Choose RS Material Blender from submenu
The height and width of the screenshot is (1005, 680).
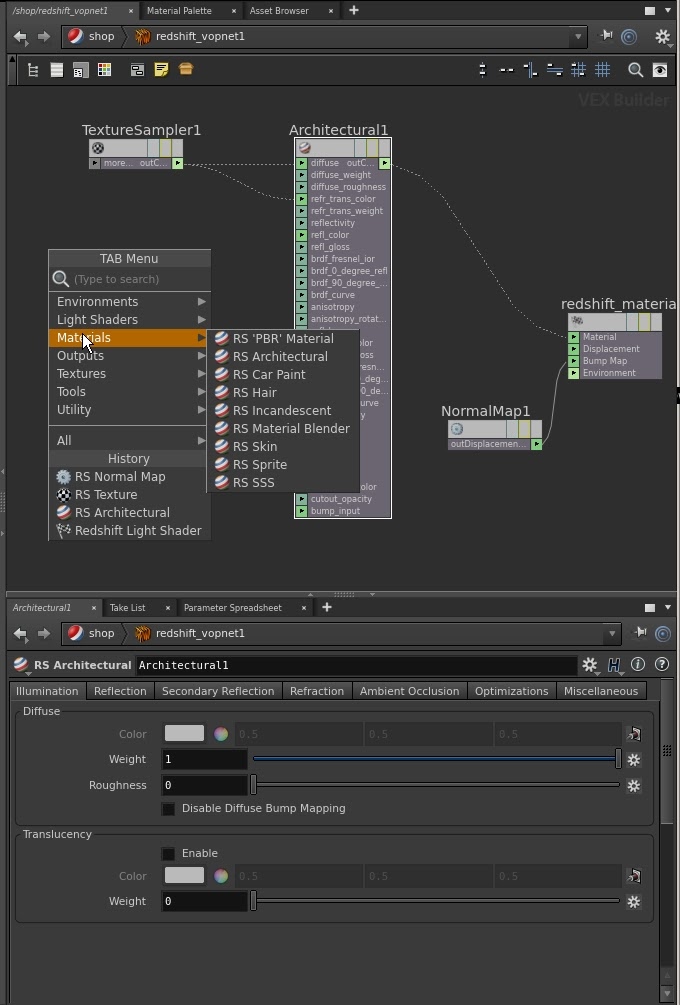point(283,429)
